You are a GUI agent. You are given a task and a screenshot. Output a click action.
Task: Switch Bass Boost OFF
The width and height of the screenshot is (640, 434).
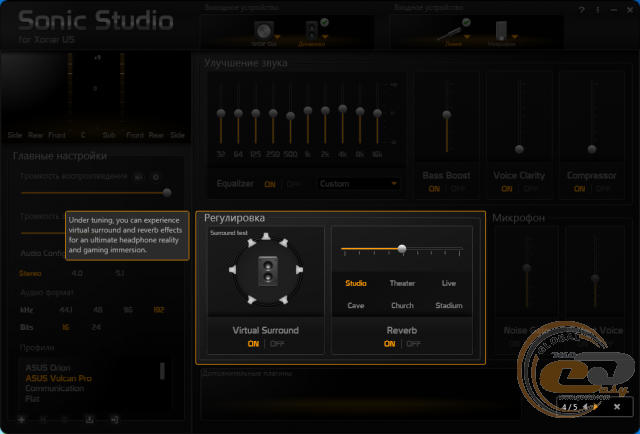click(458, 189)
